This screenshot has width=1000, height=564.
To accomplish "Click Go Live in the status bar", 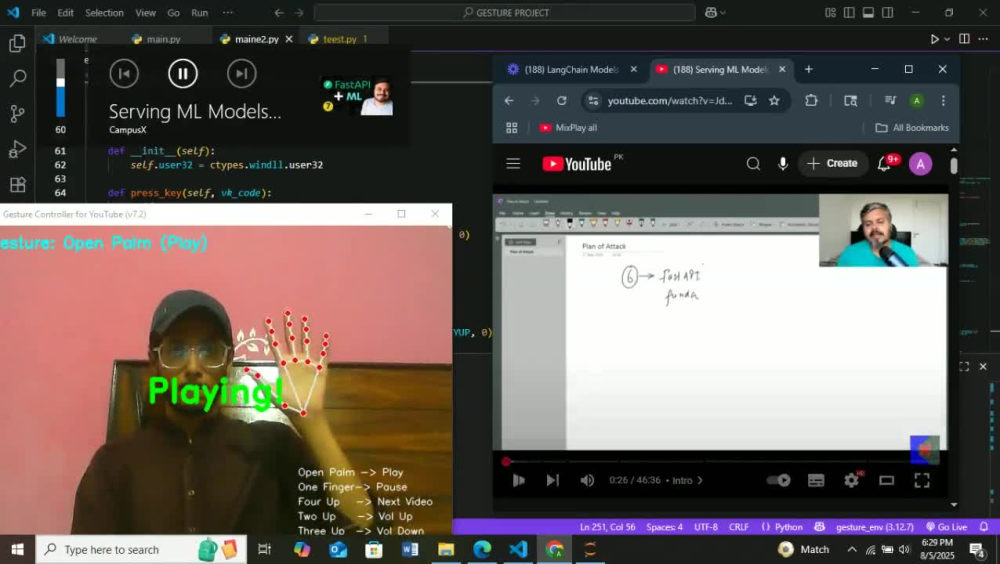I will [946, 527].
